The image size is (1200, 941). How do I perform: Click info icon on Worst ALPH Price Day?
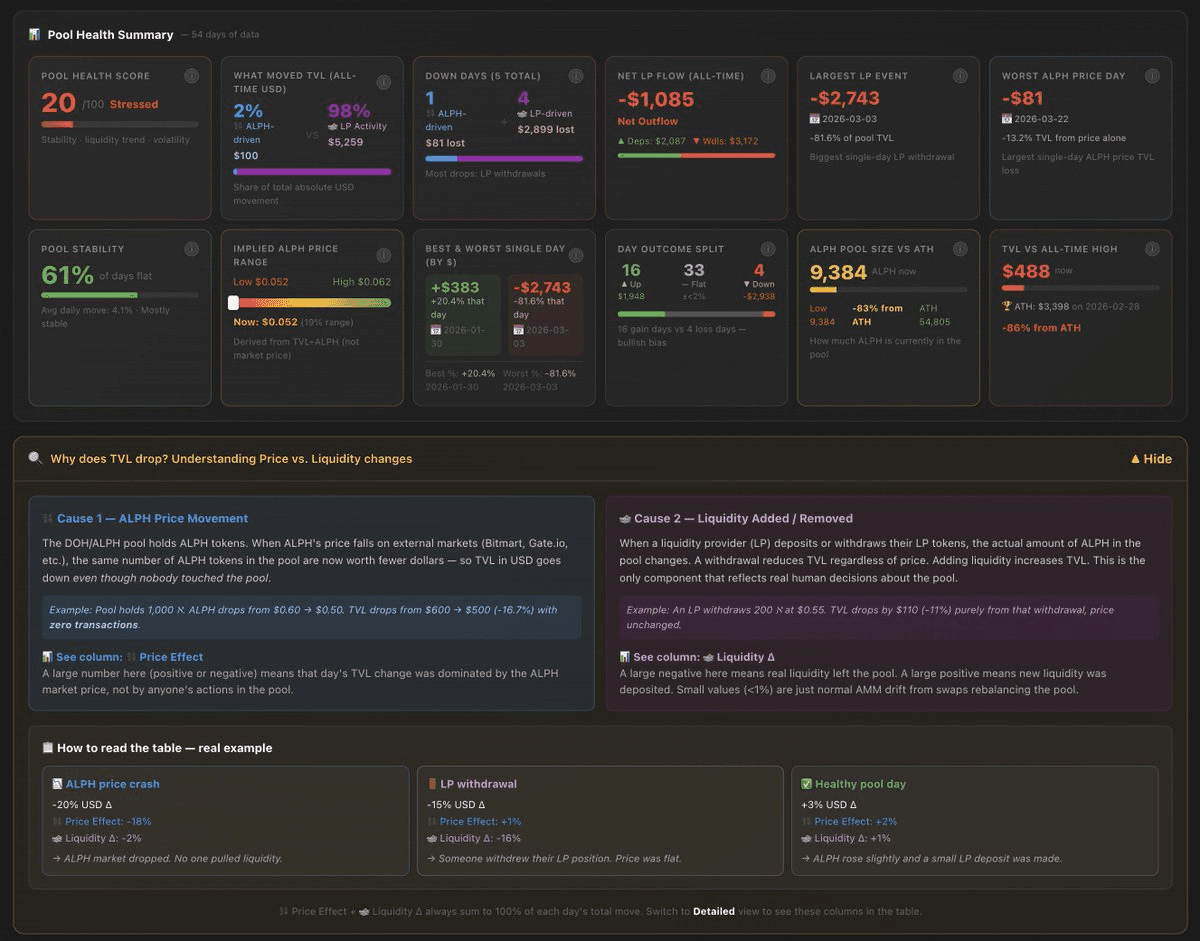(x=1151, y=76)
